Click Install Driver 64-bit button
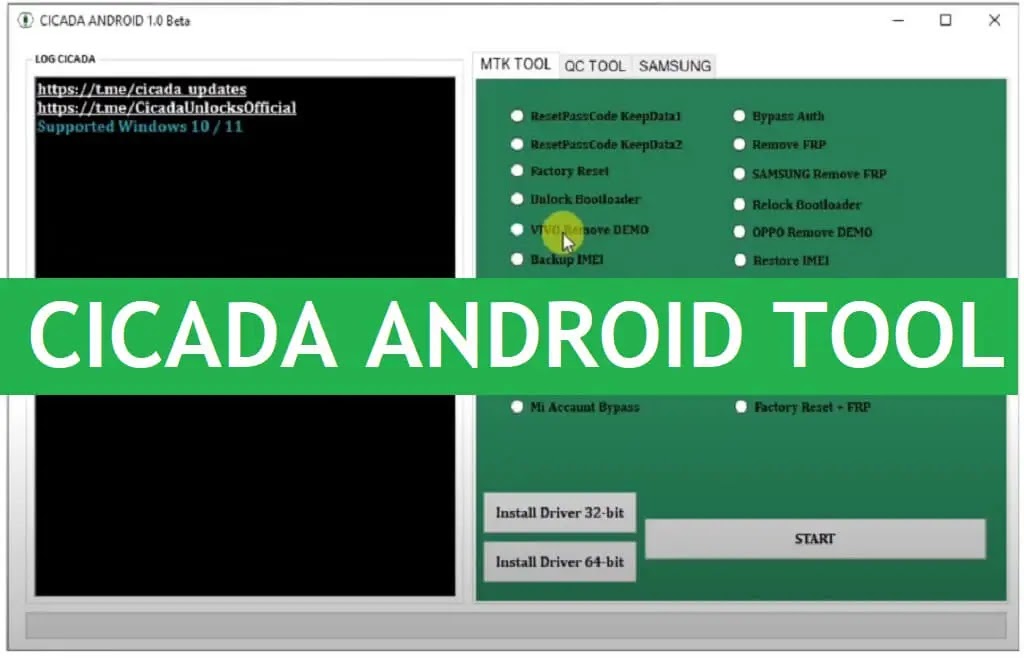This screenshot has width=1024, height=660. (x=560, y=561)
